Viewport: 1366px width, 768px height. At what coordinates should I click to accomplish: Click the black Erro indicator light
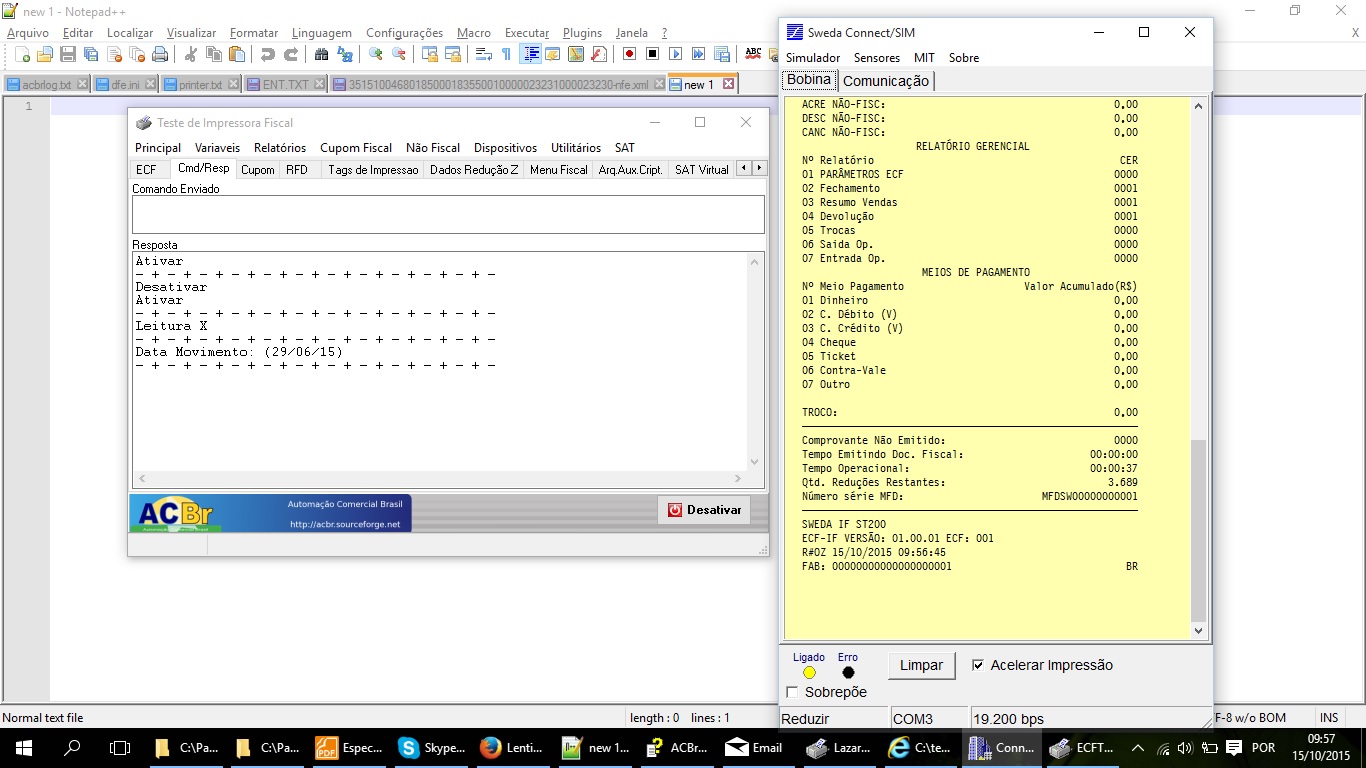[x=848, y=672]
